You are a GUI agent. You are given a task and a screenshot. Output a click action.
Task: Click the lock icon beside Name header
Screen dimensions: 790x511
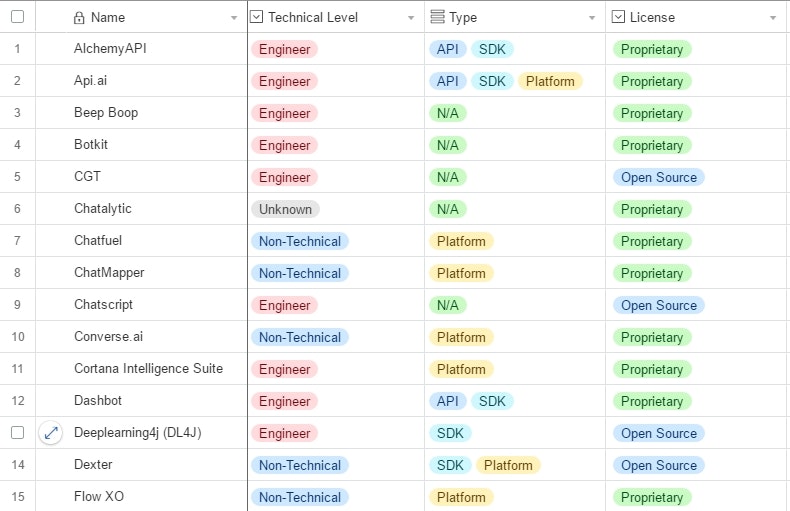click(80, 17)
